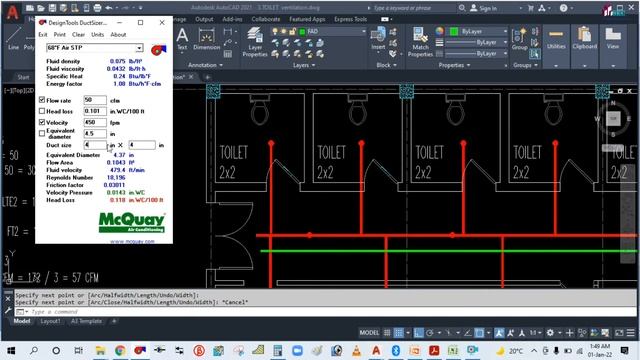640x360 pixels.
Task: Expand the Layers panel
Action: click(304, 65)
